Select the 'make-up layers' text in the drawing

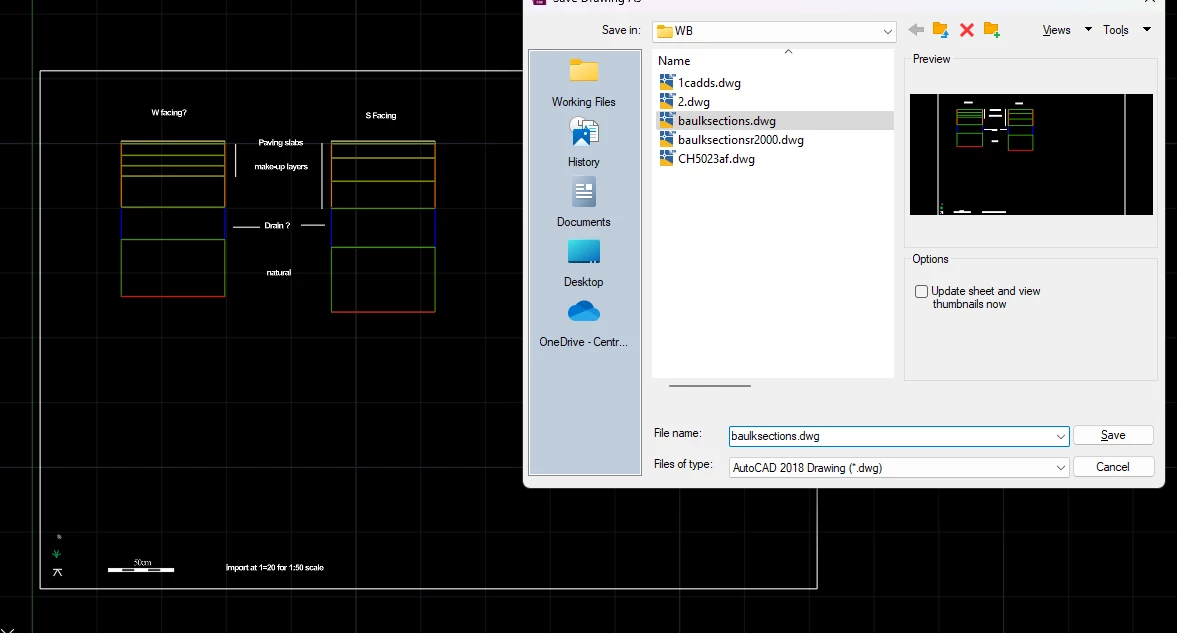click(x=281, y=167)
